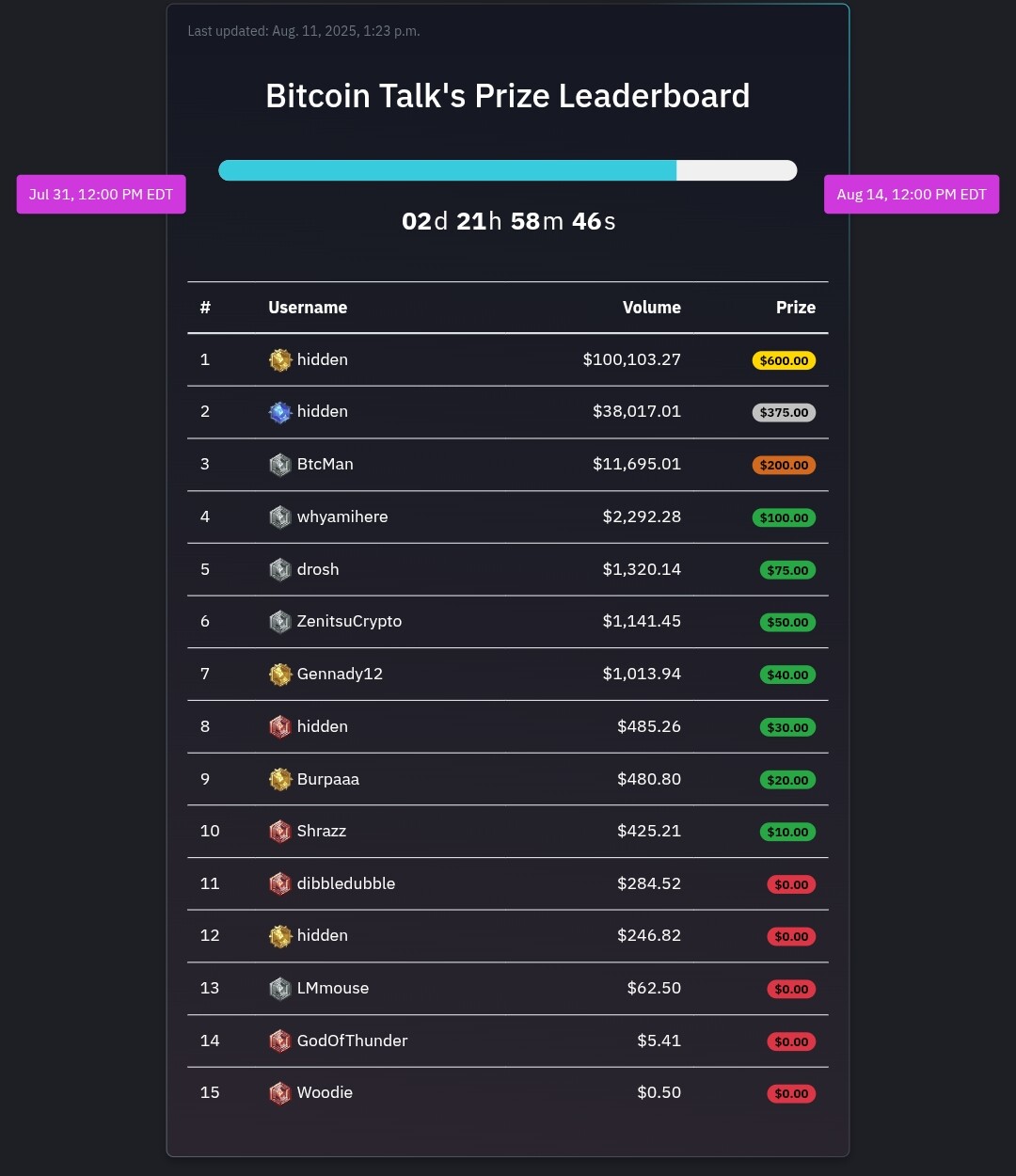Click the Volume column header
The height and width of the screenshot is (1176, 1016).
[652, 308]
